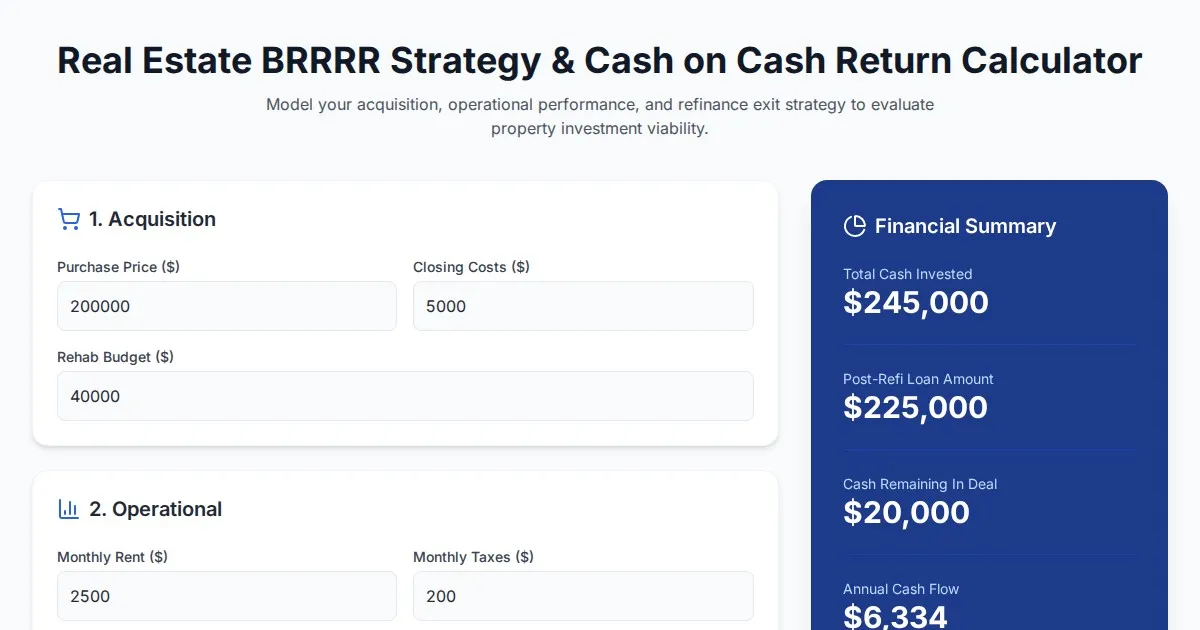Click the Financial Summary panel title
Viewport: 1200px width, 630px height.
(965, 226)
